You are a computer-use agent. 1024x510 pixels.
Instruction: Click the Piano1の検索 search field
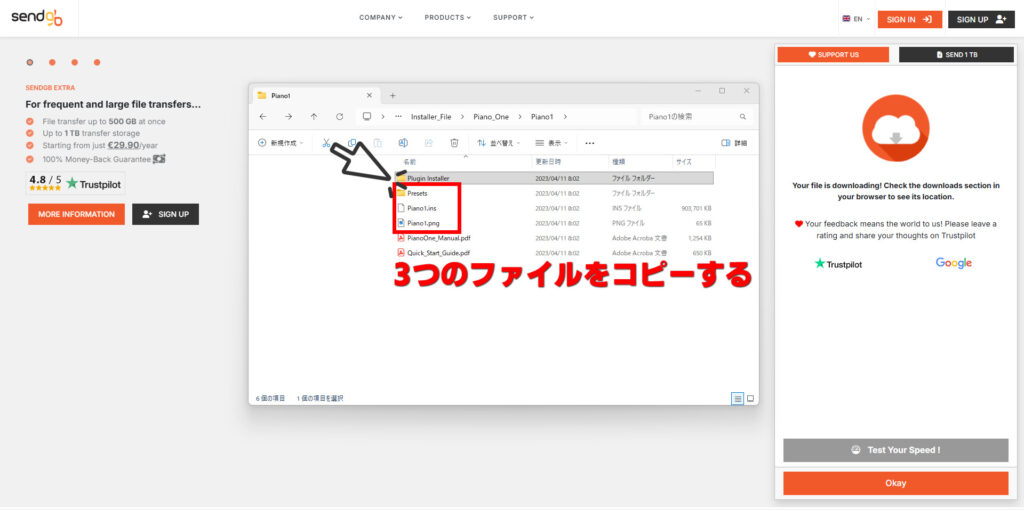tap(690, 117)
